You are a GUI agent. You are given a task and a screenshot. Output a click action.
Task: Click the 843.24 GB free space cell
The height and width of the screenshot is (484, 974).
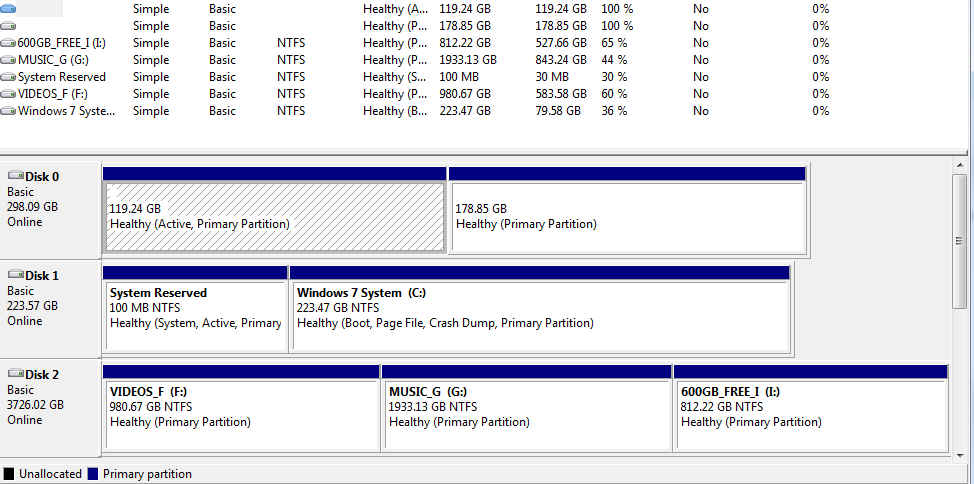(561, 60)
